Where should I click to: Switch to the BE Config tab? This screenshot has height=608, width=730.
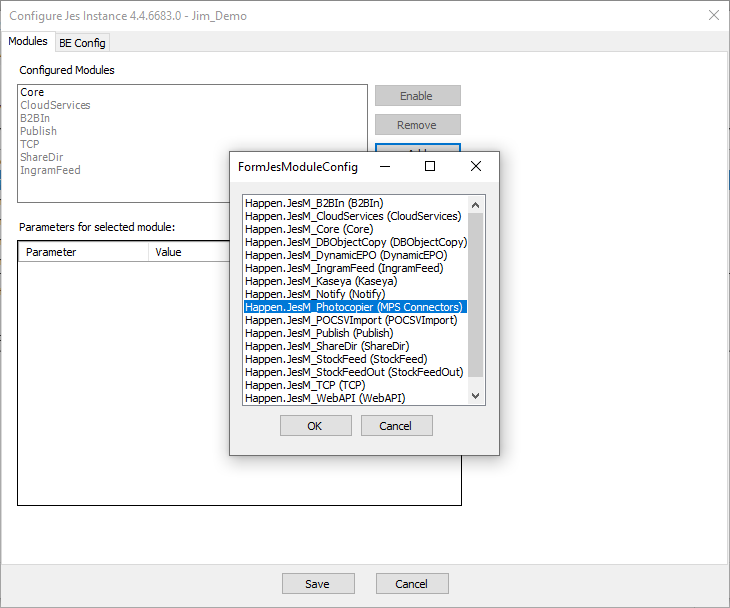(x=82, y=43)
